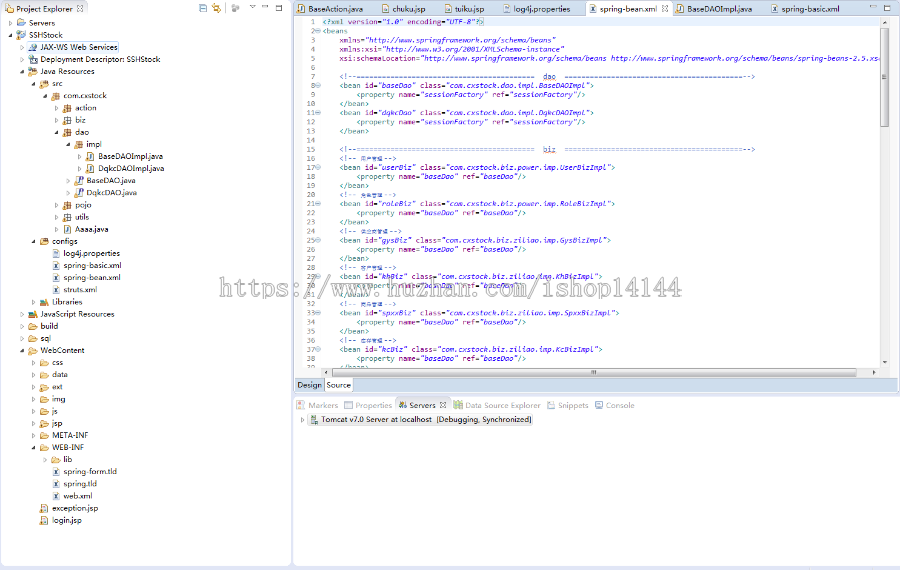Select JavaScript Resources icon
Viewport: 900px width, 570px height.
point(33,314)
